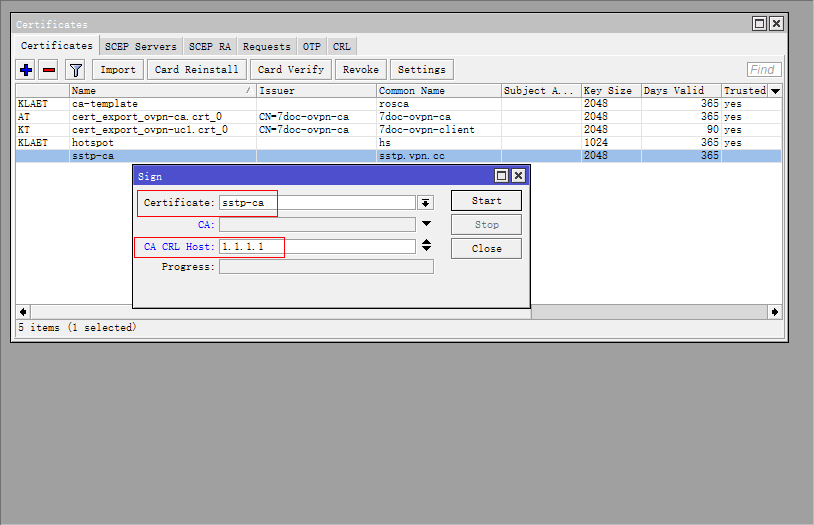Open the Requests tab
This screenshot has width=814, height=525.
[267, 46]
